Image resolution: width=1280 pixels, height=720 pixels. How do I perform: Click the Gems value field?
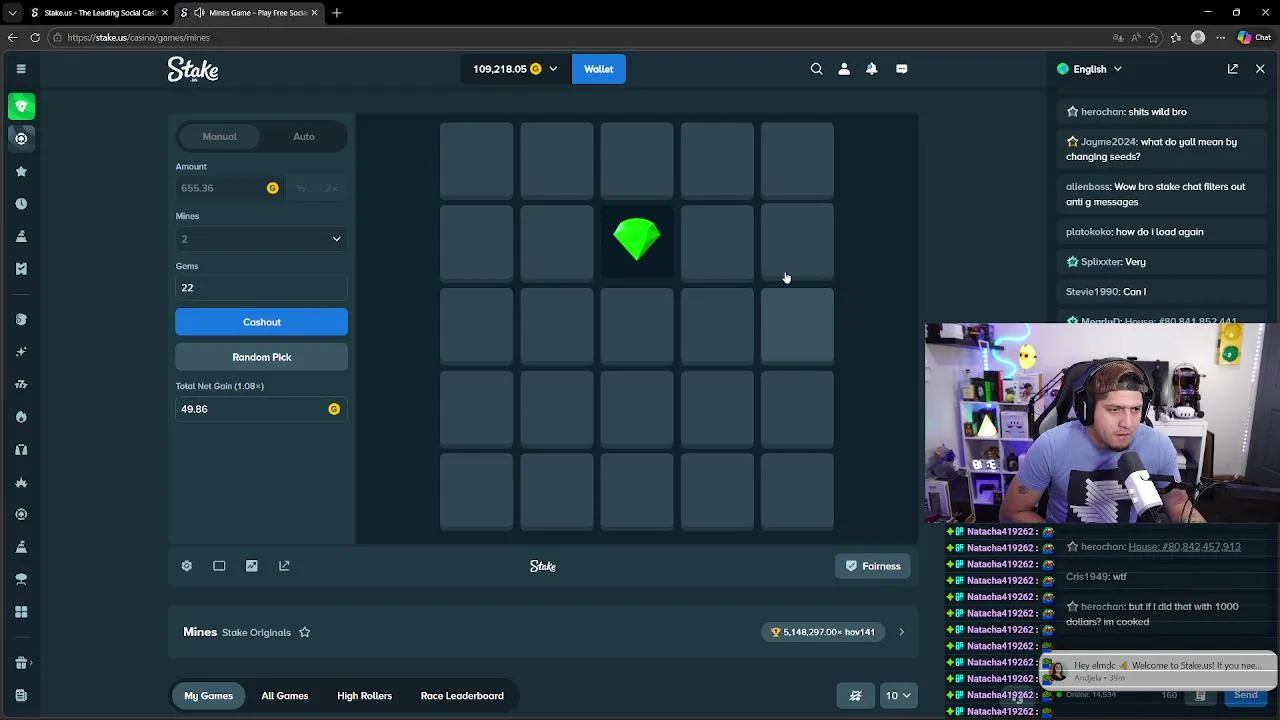(x=261, y=288)
